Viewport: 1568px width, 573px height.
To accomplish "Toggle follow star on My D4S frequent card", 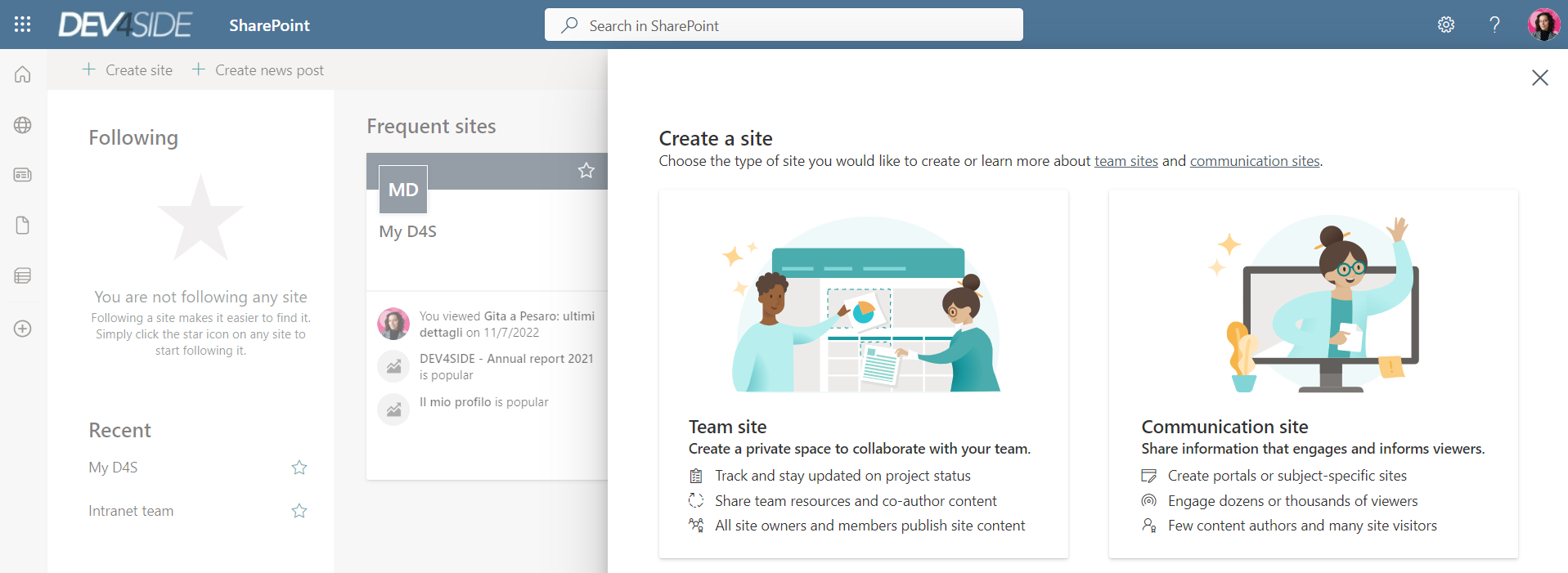I will tap(586, 171).
